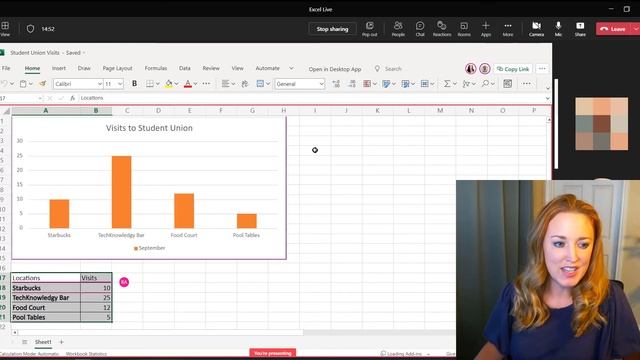Apply the red font color A

point(188,84)
